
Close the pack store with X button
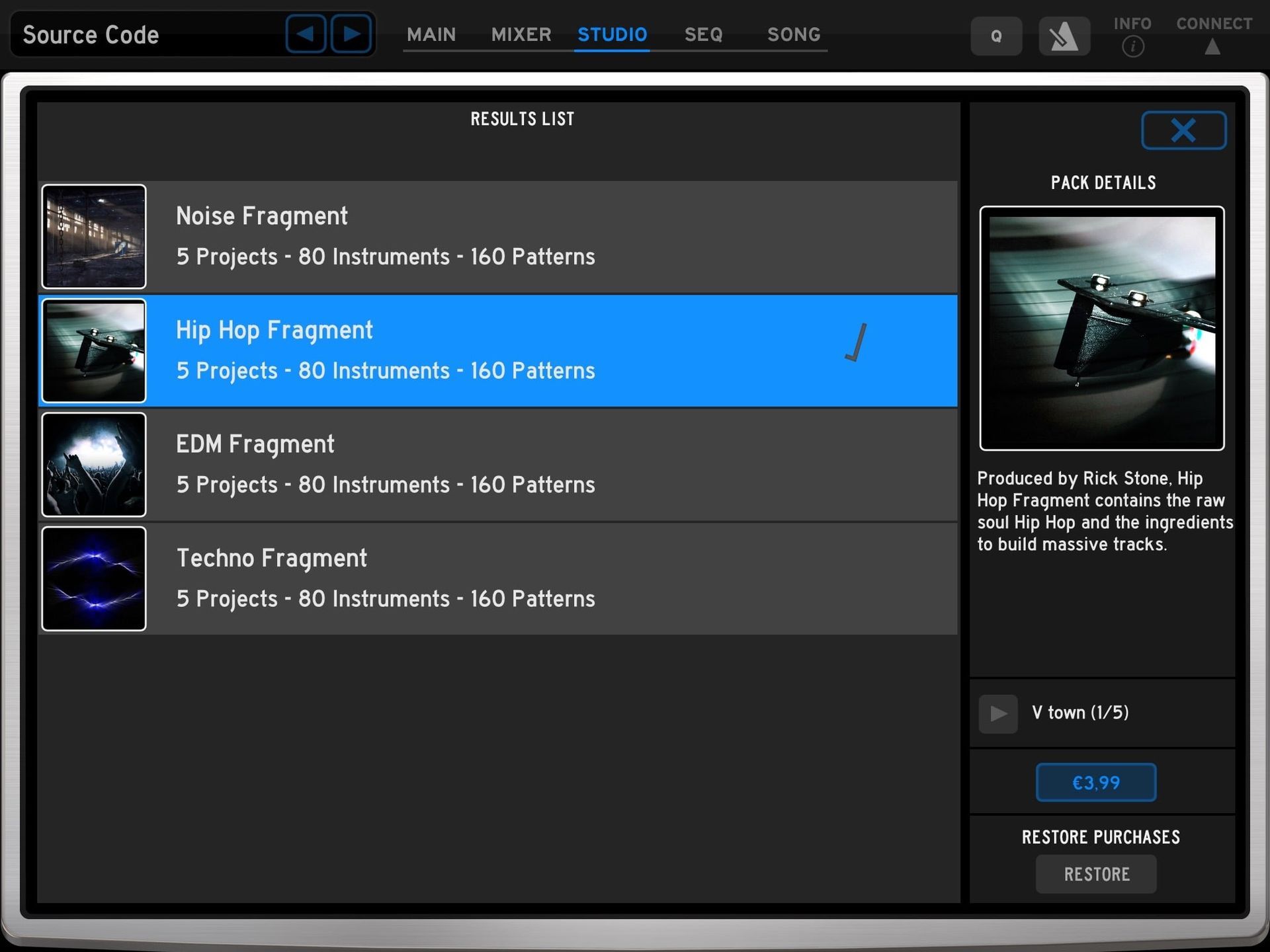1183,130
